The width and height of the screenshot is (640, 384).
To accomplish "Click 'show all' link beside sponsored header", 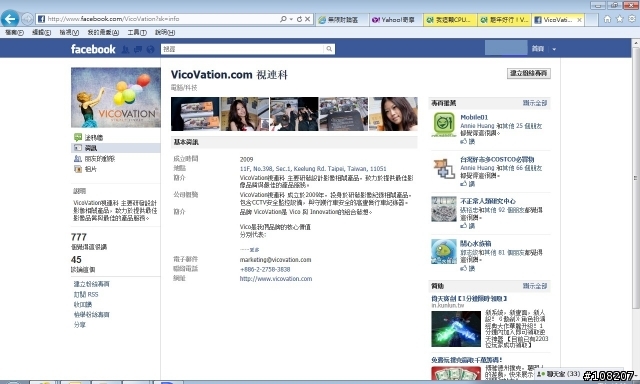I will tap(535, 286).
